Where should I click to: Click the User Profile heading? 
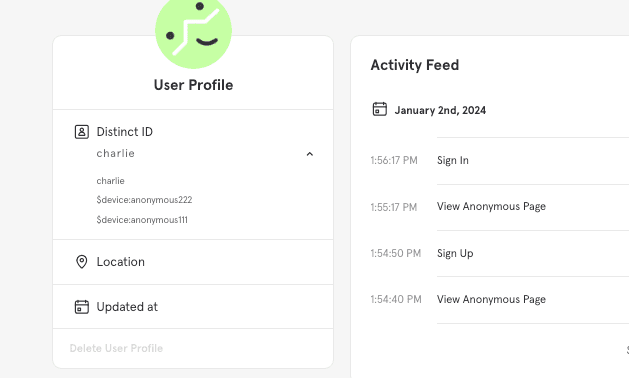[x=193, y=85]
